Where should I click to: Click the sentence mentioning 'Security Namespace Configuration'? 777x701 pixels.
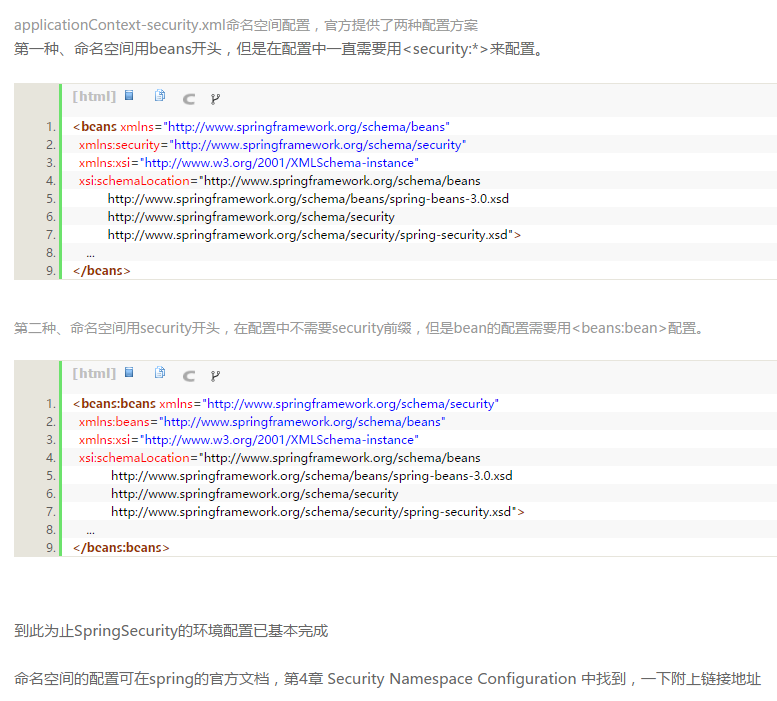(x=387, y=678)
